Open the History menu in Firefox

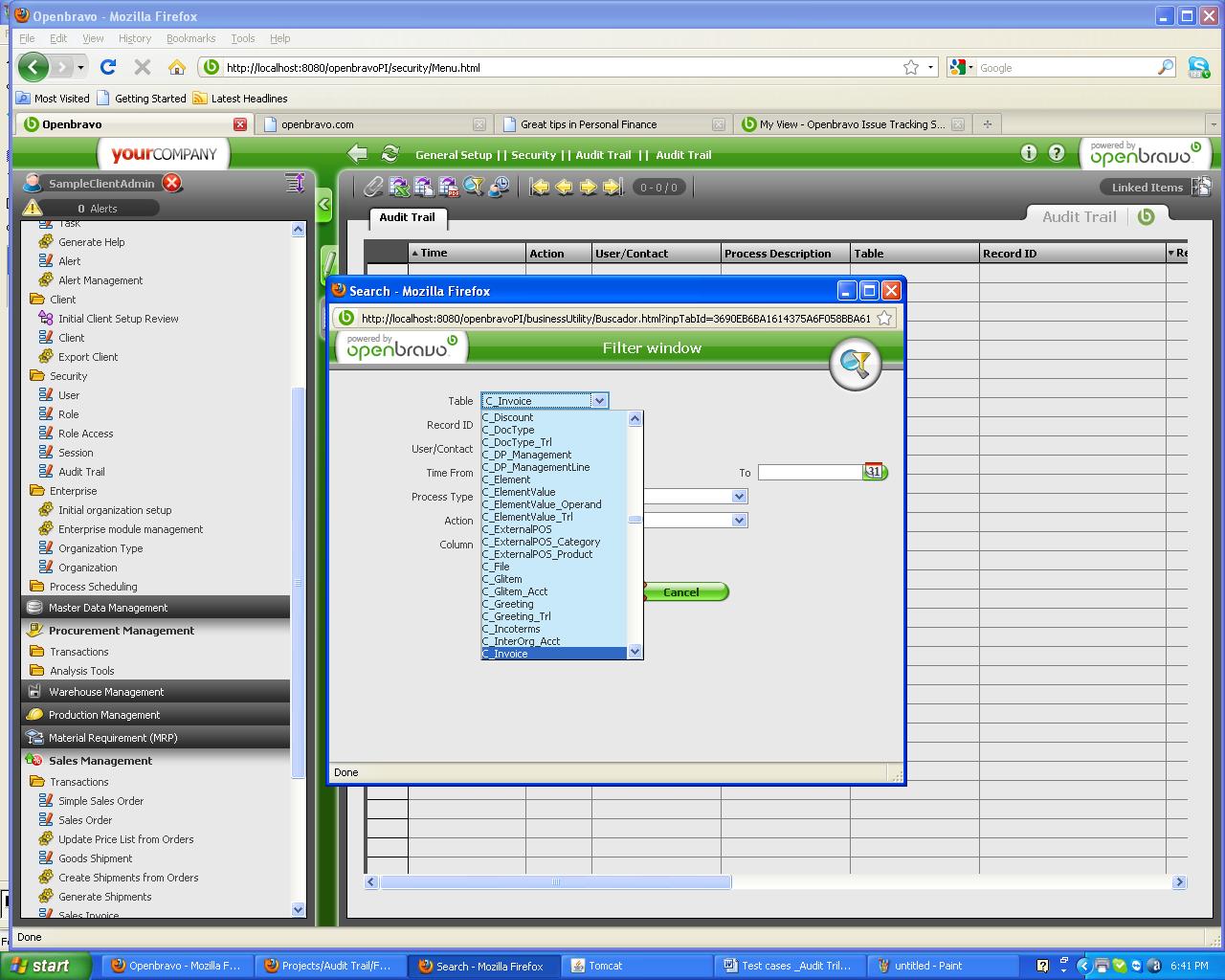pyautogui.click(x=135, y=38)
